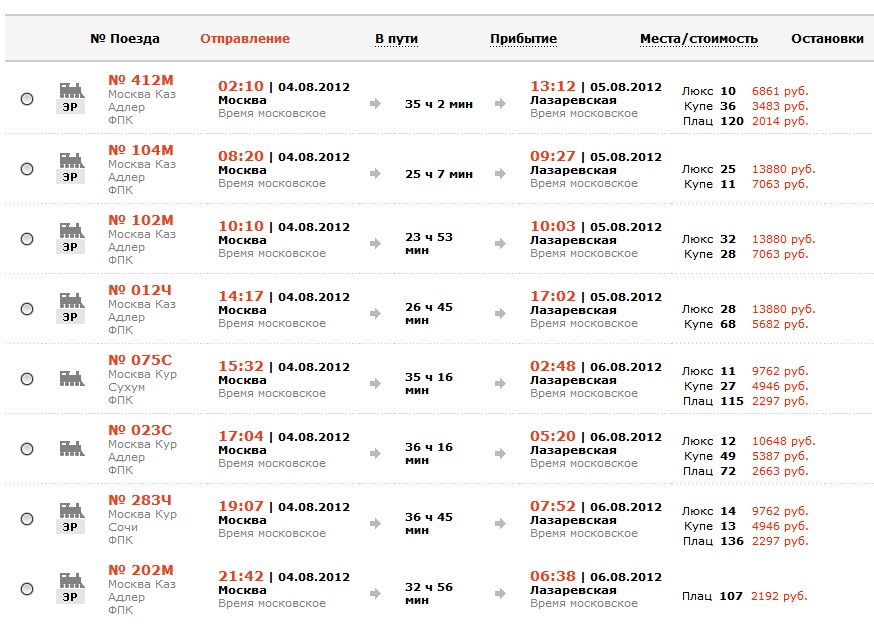This screenshot has height=627, width=874.
Task: Sort trains by the В пути header
Action: point(396,39)
